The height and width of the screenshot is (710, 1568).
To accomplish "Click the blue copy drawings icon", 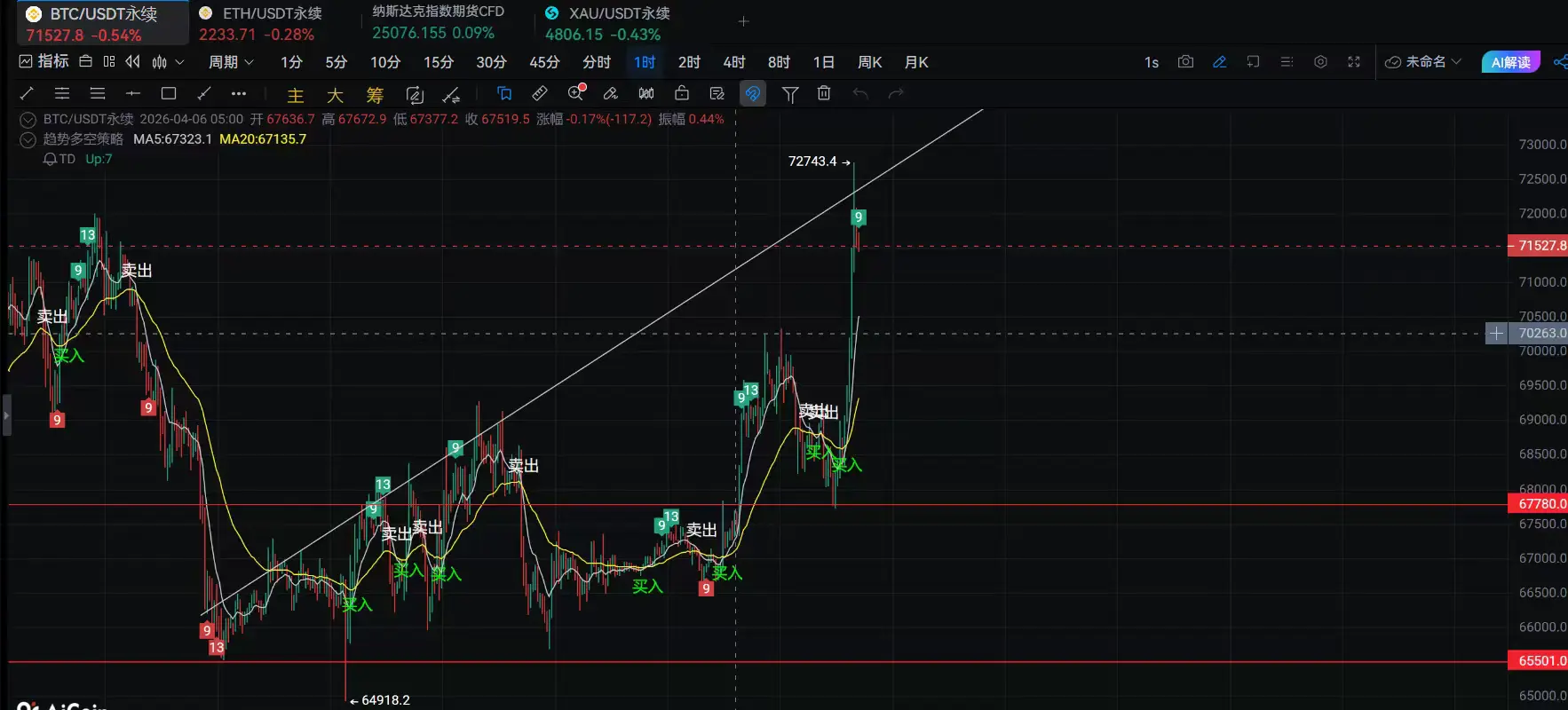I will tap(504, 93).
